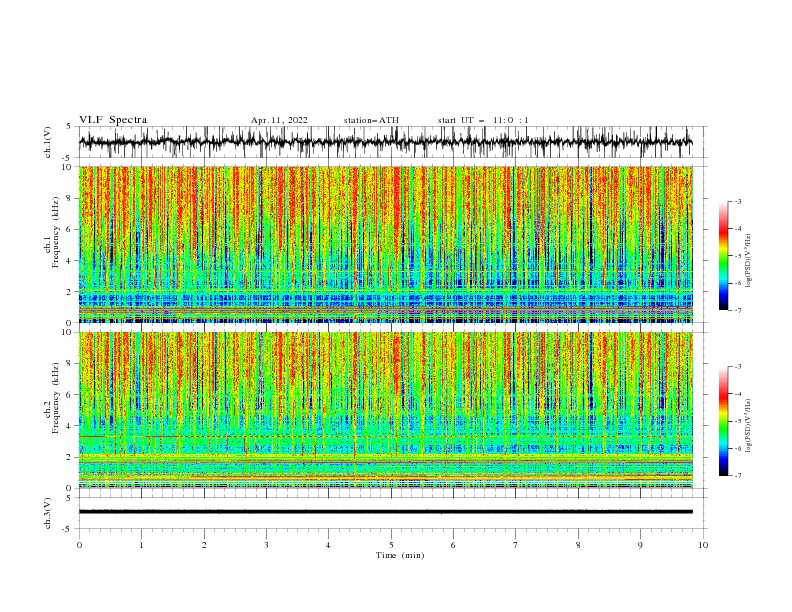
Task: Click time axis tick label "5"
Action: [391, 545]
